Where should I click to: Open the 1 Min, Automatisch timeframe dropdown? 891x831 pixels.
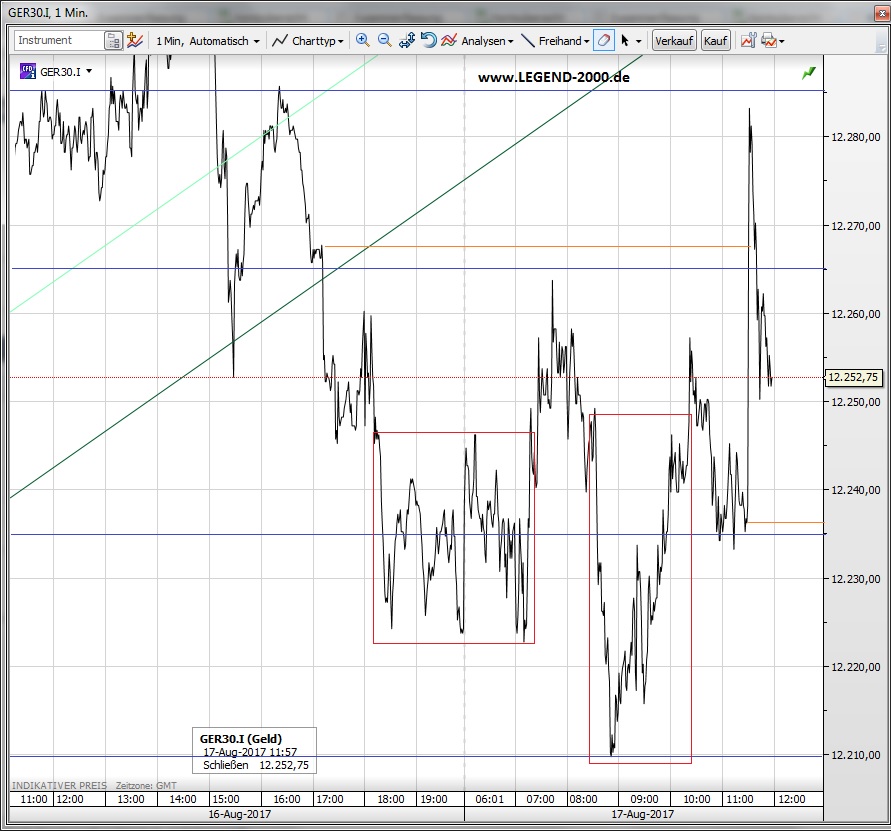click(208, 41)
